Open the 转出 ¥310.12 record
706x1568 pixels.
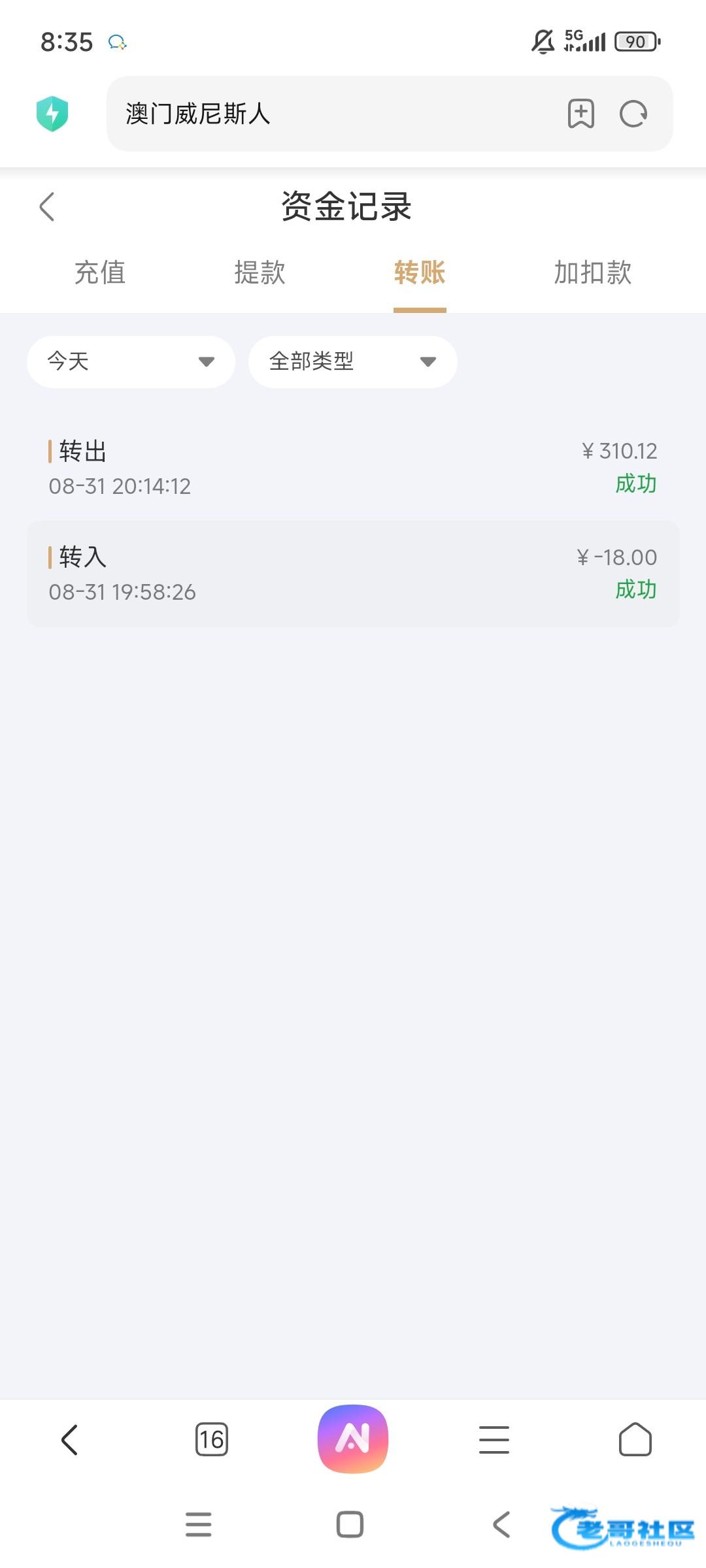pos(353,468)
